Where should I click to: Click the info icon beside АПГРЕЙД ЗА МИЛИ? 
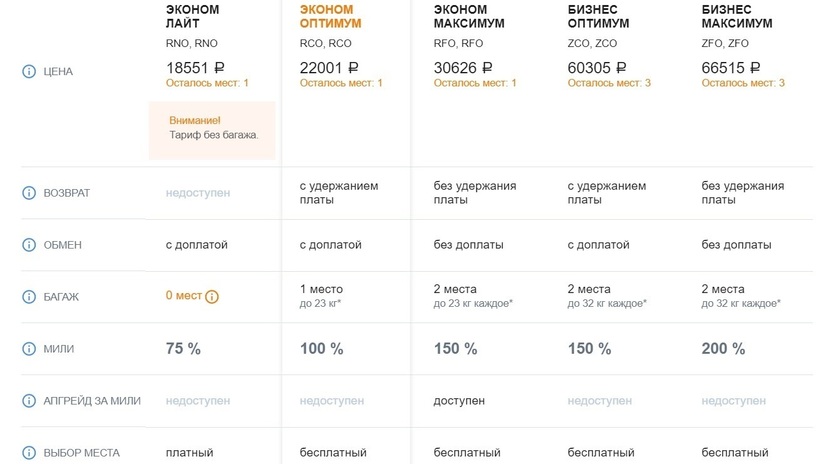[28, 401]
